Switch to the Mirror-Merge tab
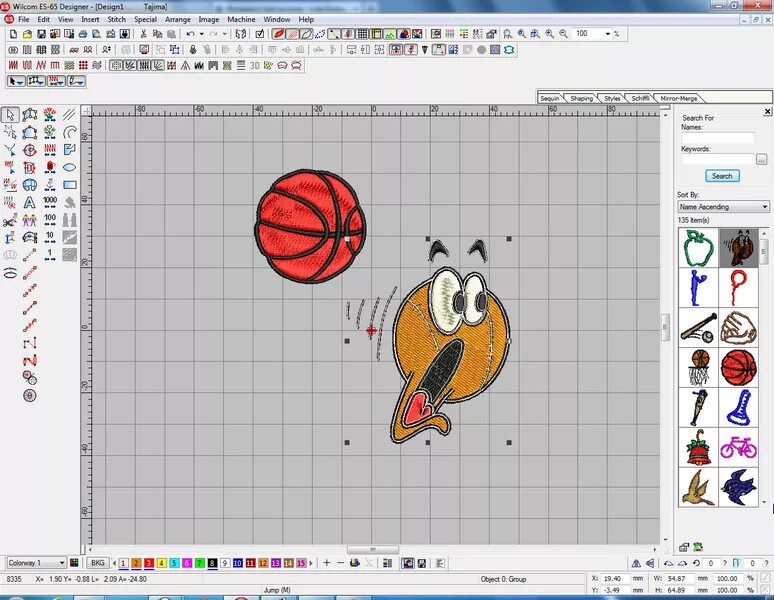The width and height of the screenshot is (774, 600). coord(679,98)
